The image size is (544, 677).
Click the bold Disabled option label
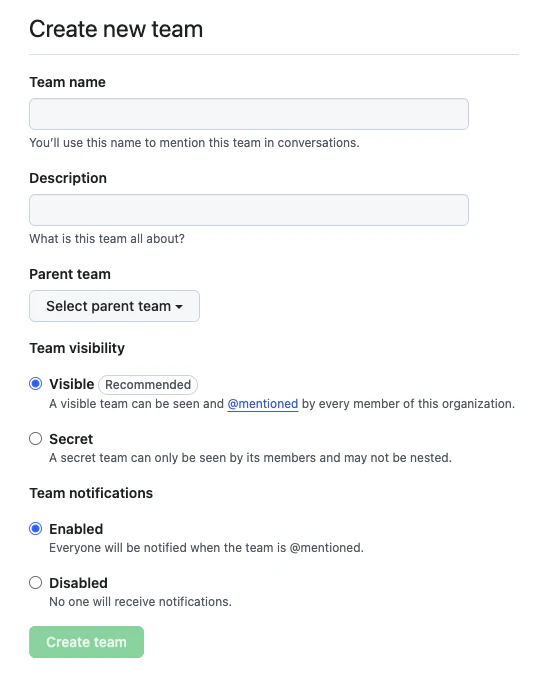click(x=79, y=583)
